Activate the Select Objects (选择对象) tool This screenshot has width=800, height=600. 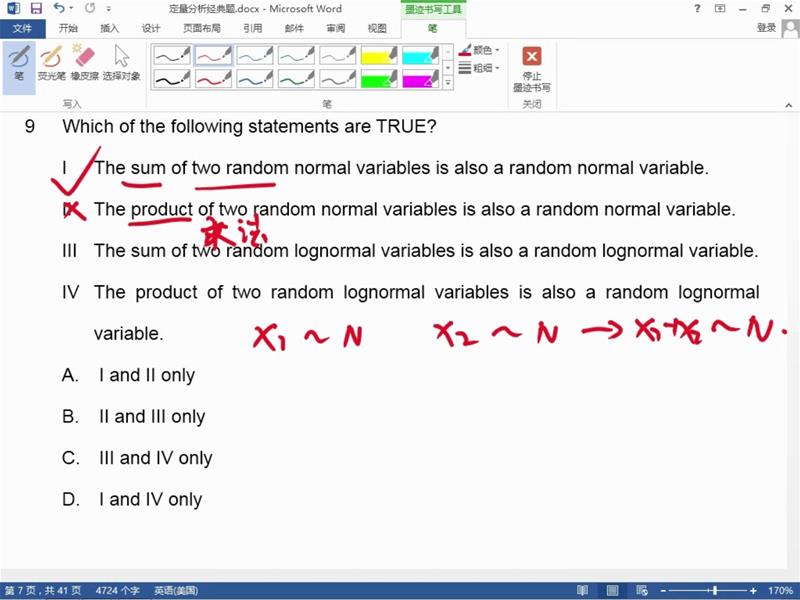pyautogui.click(x=121, y=63)
